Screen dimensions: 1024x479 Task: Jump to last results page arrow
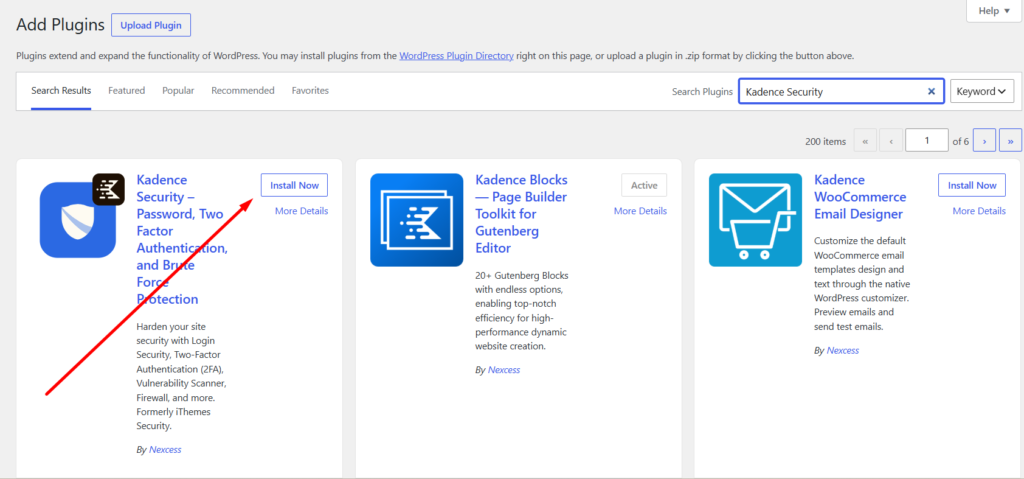click(x=1010, y=140)
